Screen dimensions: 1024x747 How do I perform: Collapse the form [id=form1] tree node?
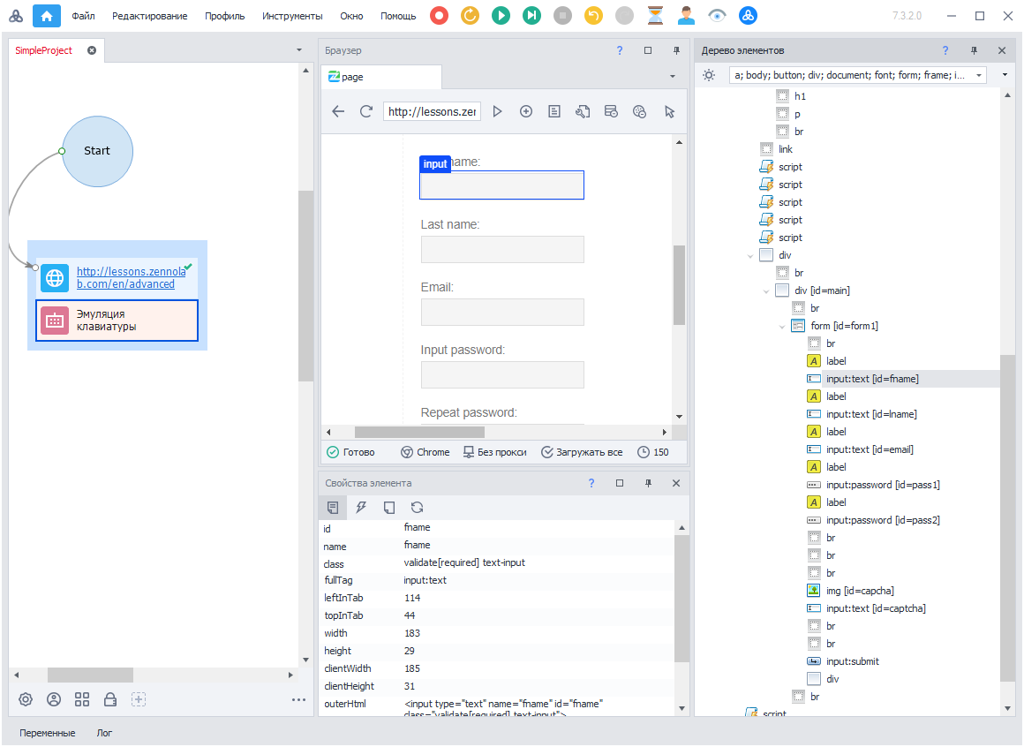pyautogui.click(x=782, y=326)
